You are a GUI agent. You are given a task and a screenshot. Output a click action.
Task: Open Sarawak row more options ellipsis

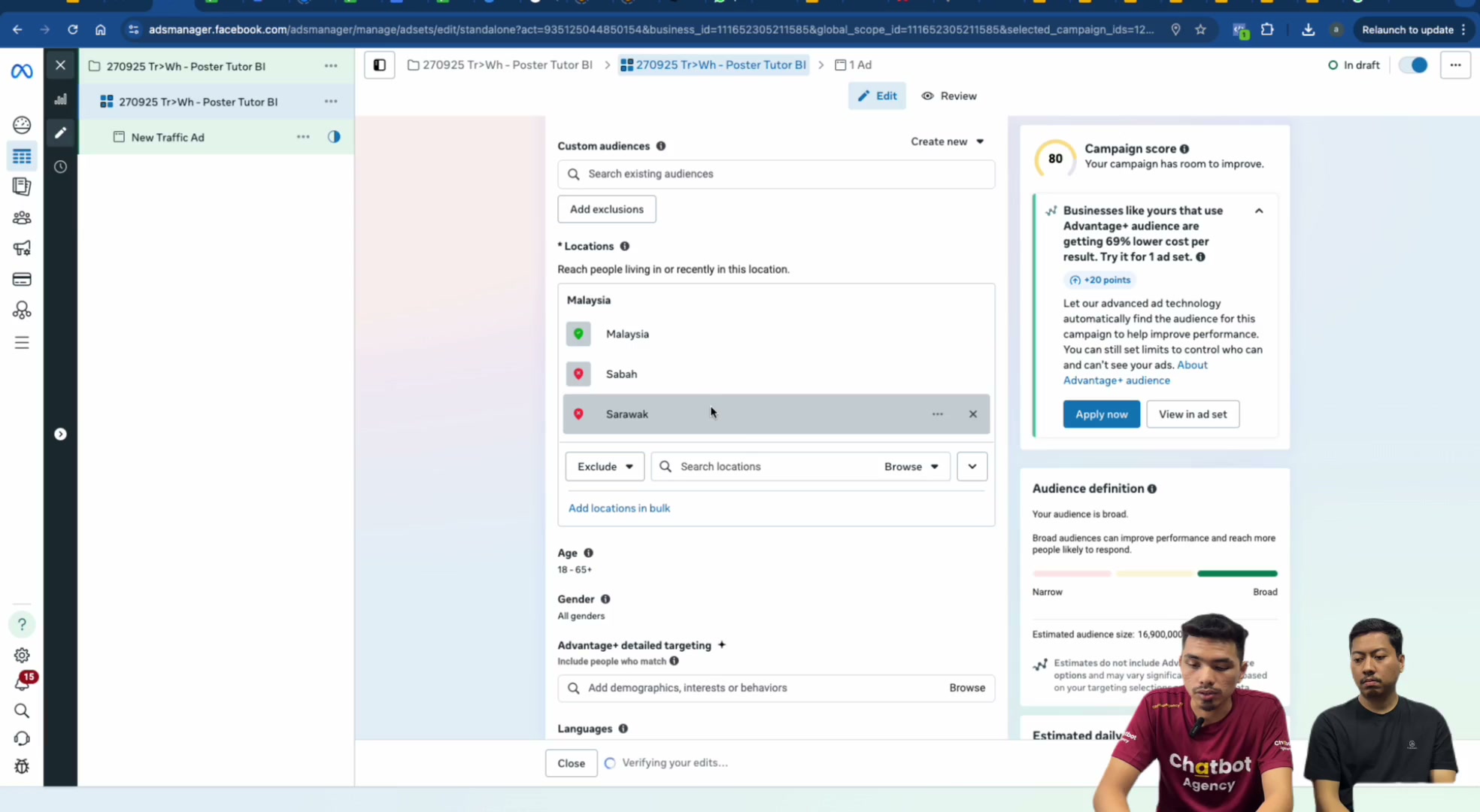(x=937, y=414)
